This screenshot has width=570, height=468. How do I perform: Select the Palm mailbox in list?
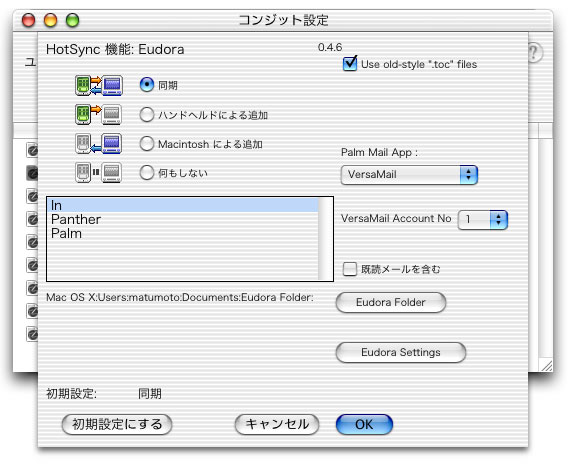pyautogui.click(x=183, y=233)
